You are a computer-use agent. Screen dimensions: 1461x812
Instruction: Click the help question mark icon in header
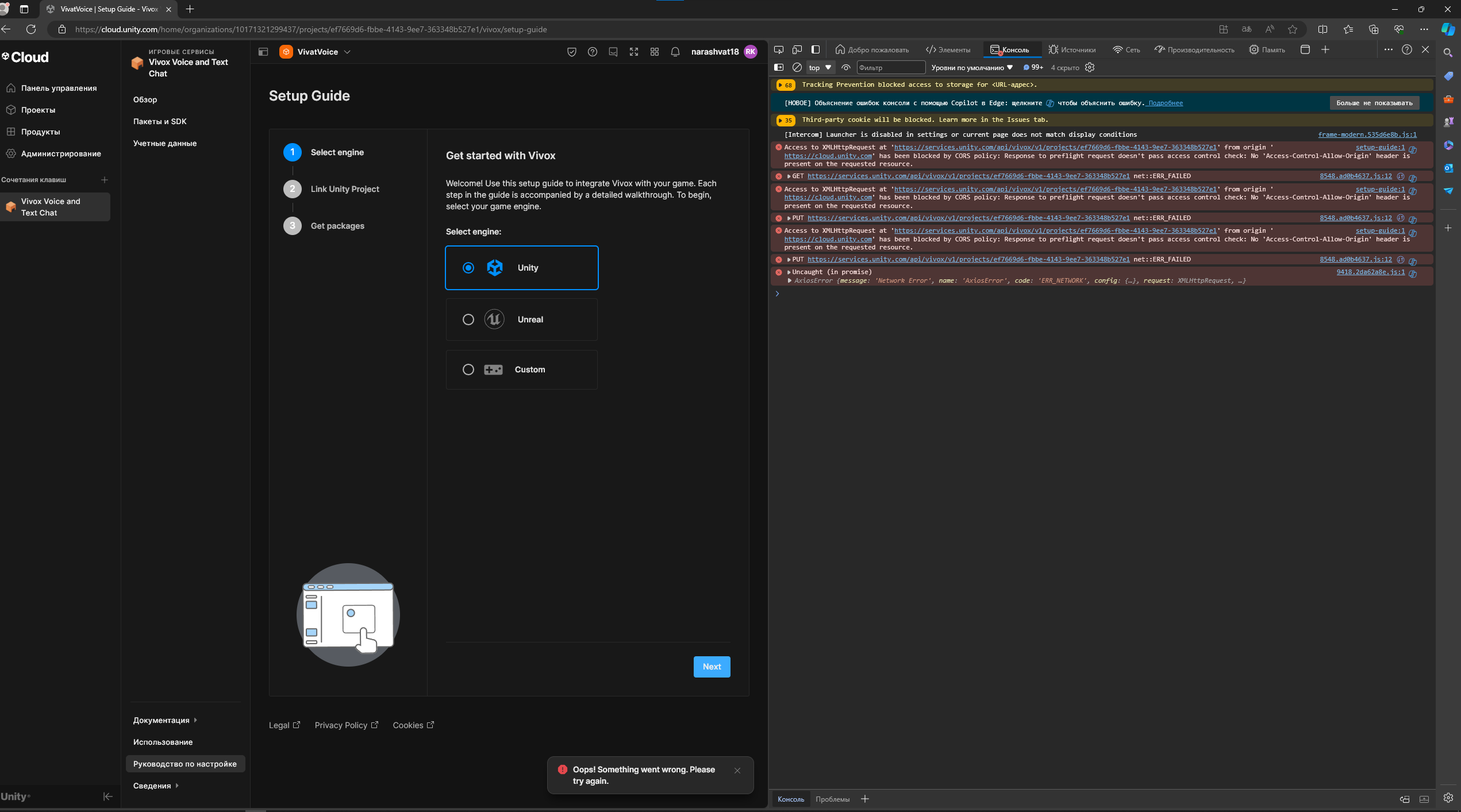tap(593, 52)
